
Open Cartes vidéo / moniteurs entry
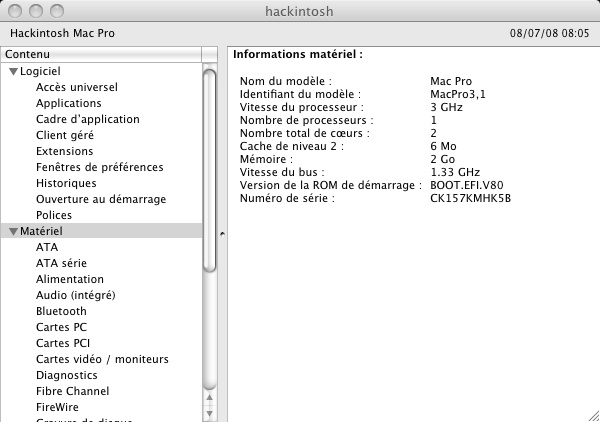pos(102,359)
